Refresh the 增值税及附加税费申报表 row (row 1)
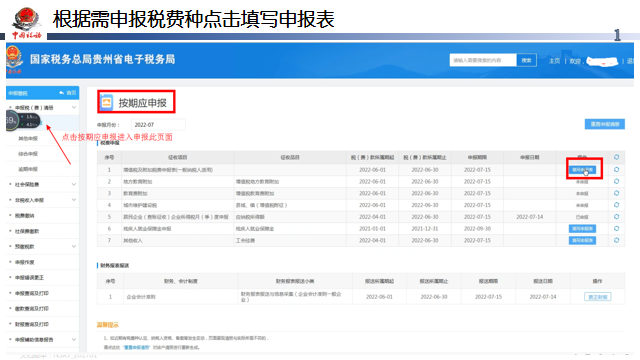The width and height of the screenshot is (640, 360). click(616, 169)
